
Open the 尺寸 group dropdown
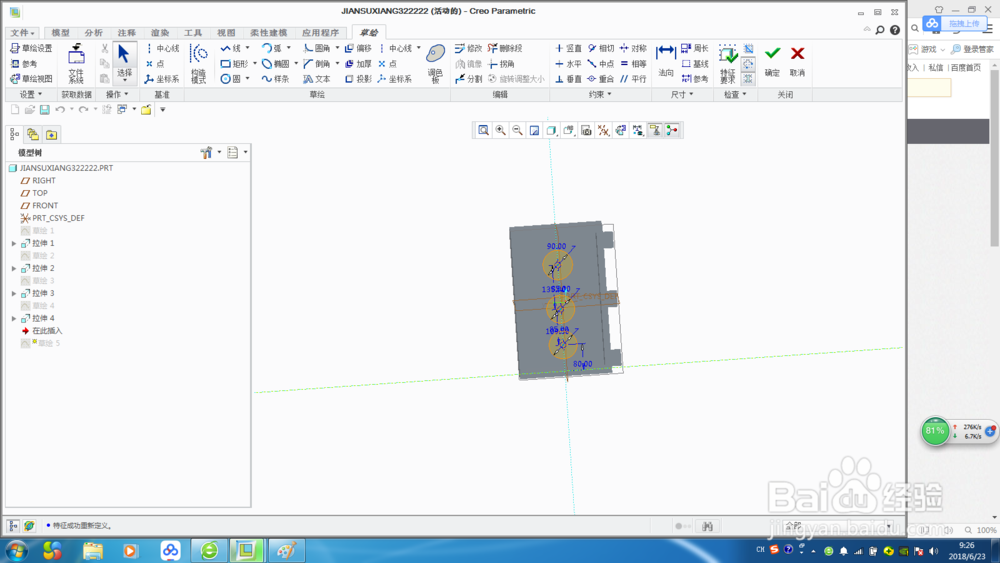[x=682, y=94]
